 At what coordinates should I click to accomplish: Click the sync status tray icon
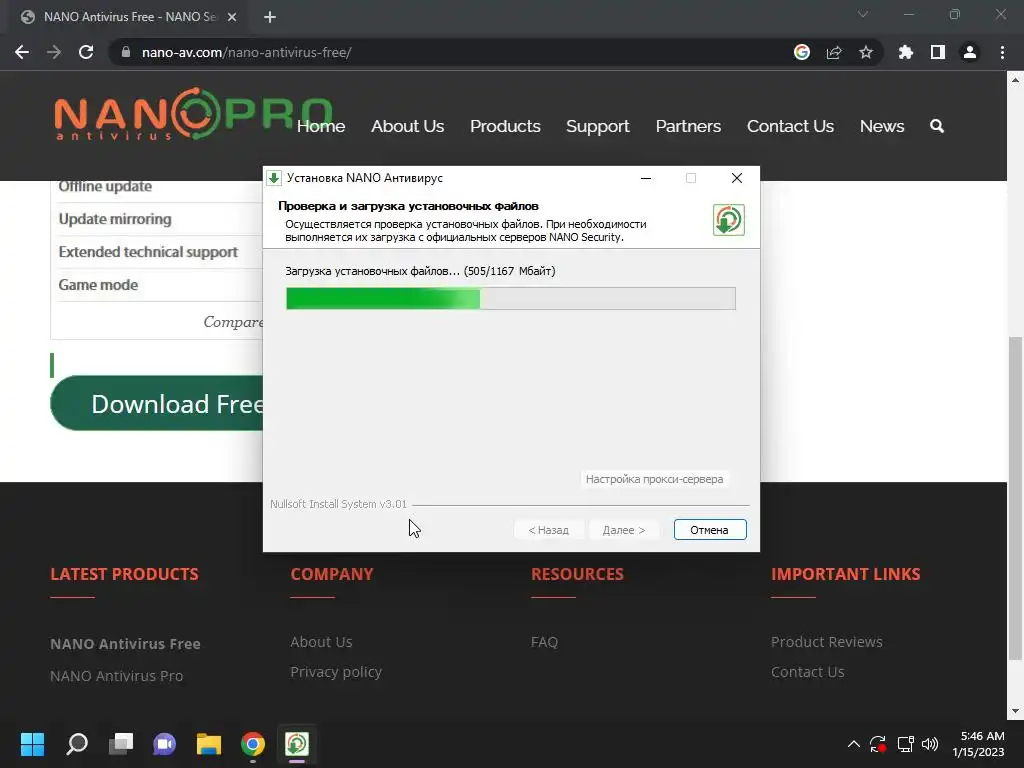pos(878,744)
